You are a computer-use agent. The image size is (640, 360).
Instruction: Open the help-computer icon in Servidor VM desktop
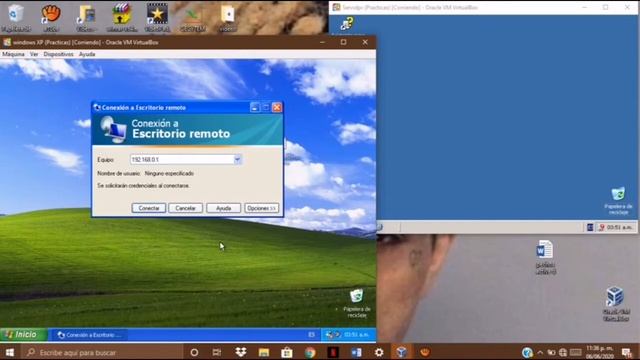347,24
